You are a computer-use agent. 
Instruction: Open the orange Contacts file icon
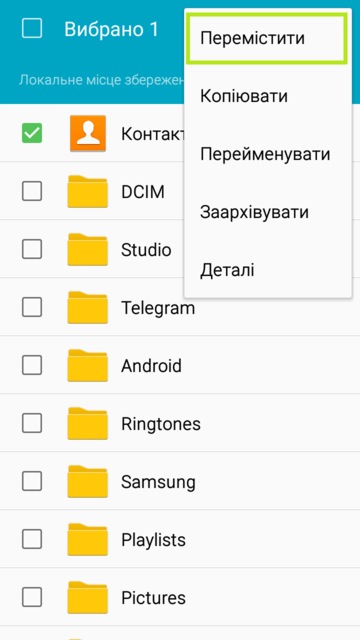[88, 133]
